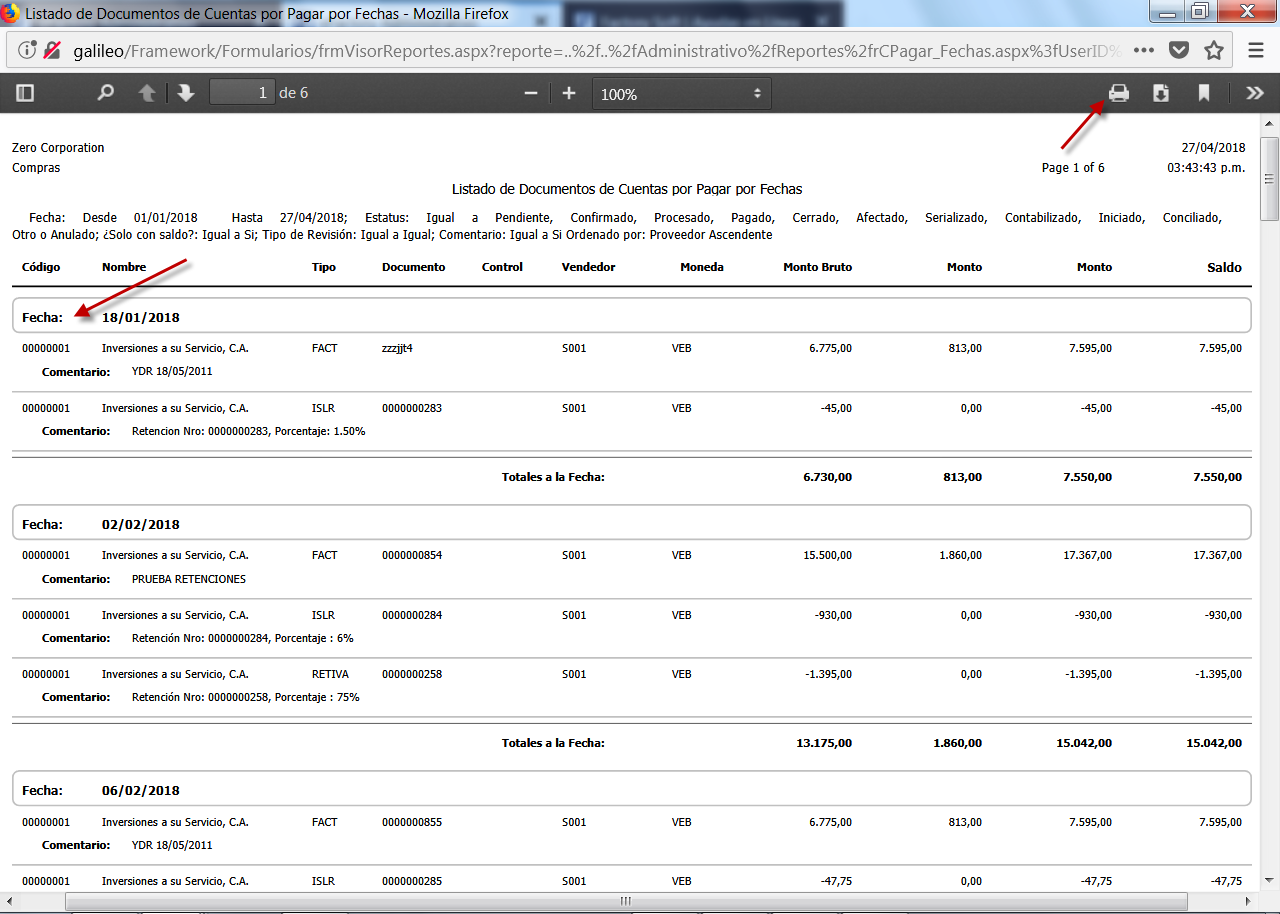Go to previous page arrow
This screenshot has height=914, width=1280.
tap(147, 93)
